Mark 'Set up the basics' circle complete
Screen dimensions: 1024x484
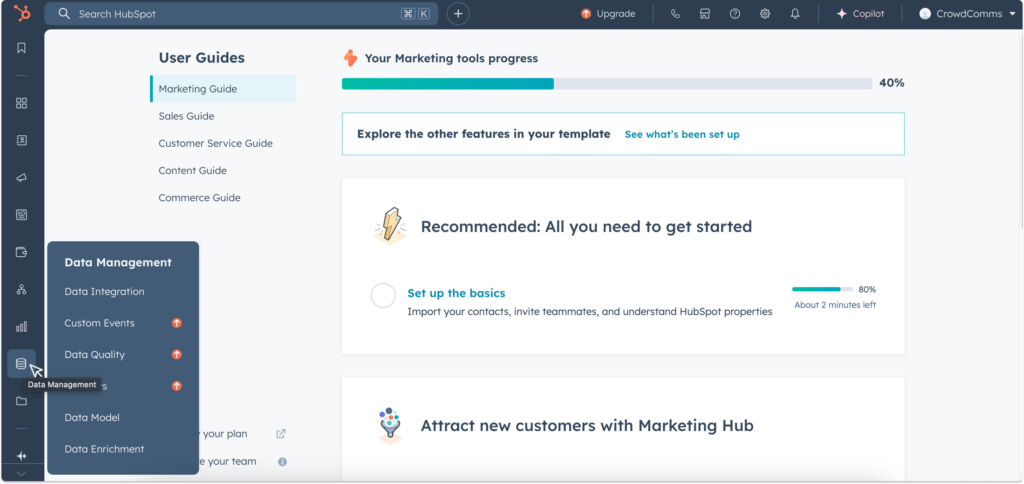click(x=383, y=296)
